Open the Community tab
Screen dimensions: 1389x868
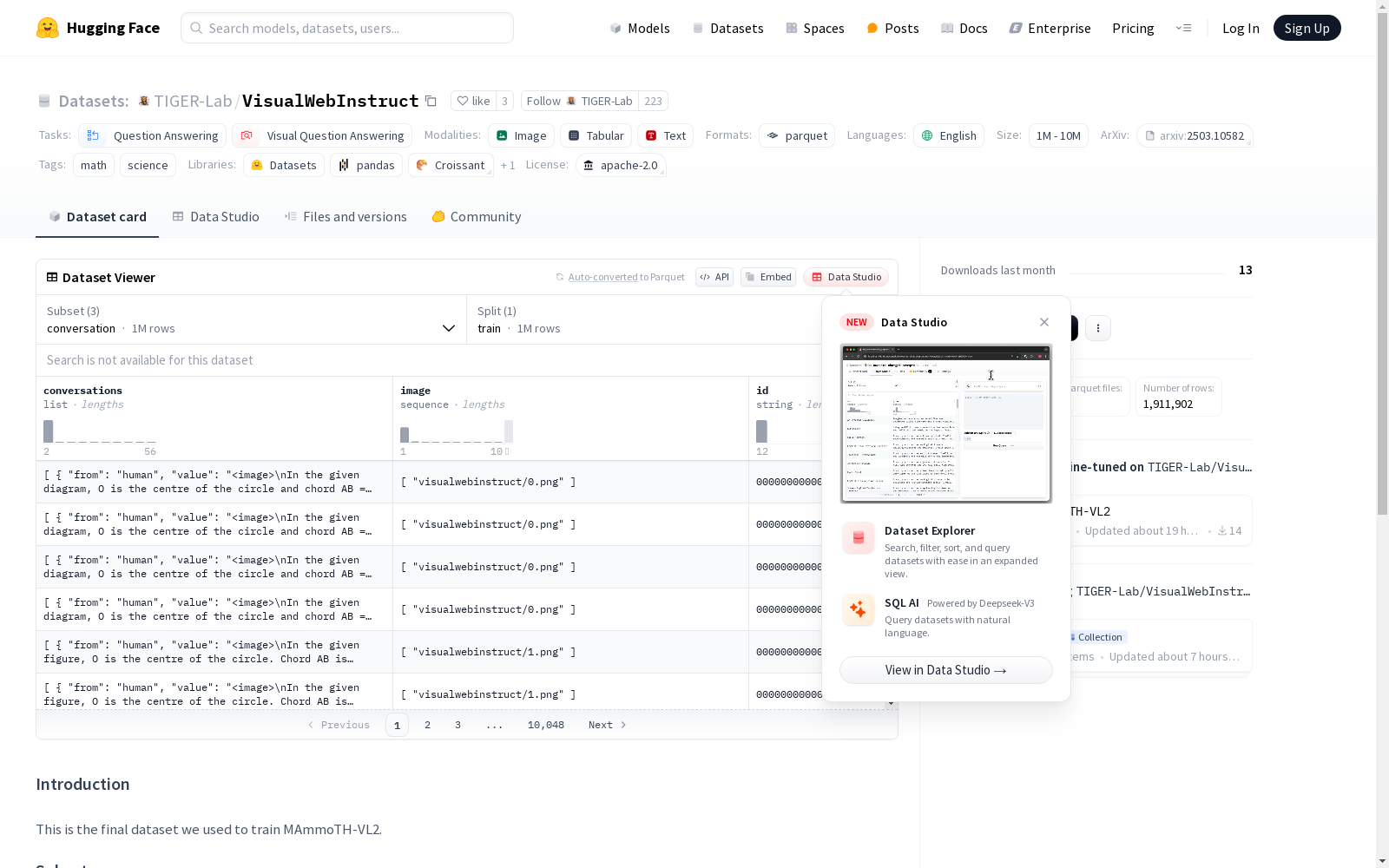tap(477, 217)
